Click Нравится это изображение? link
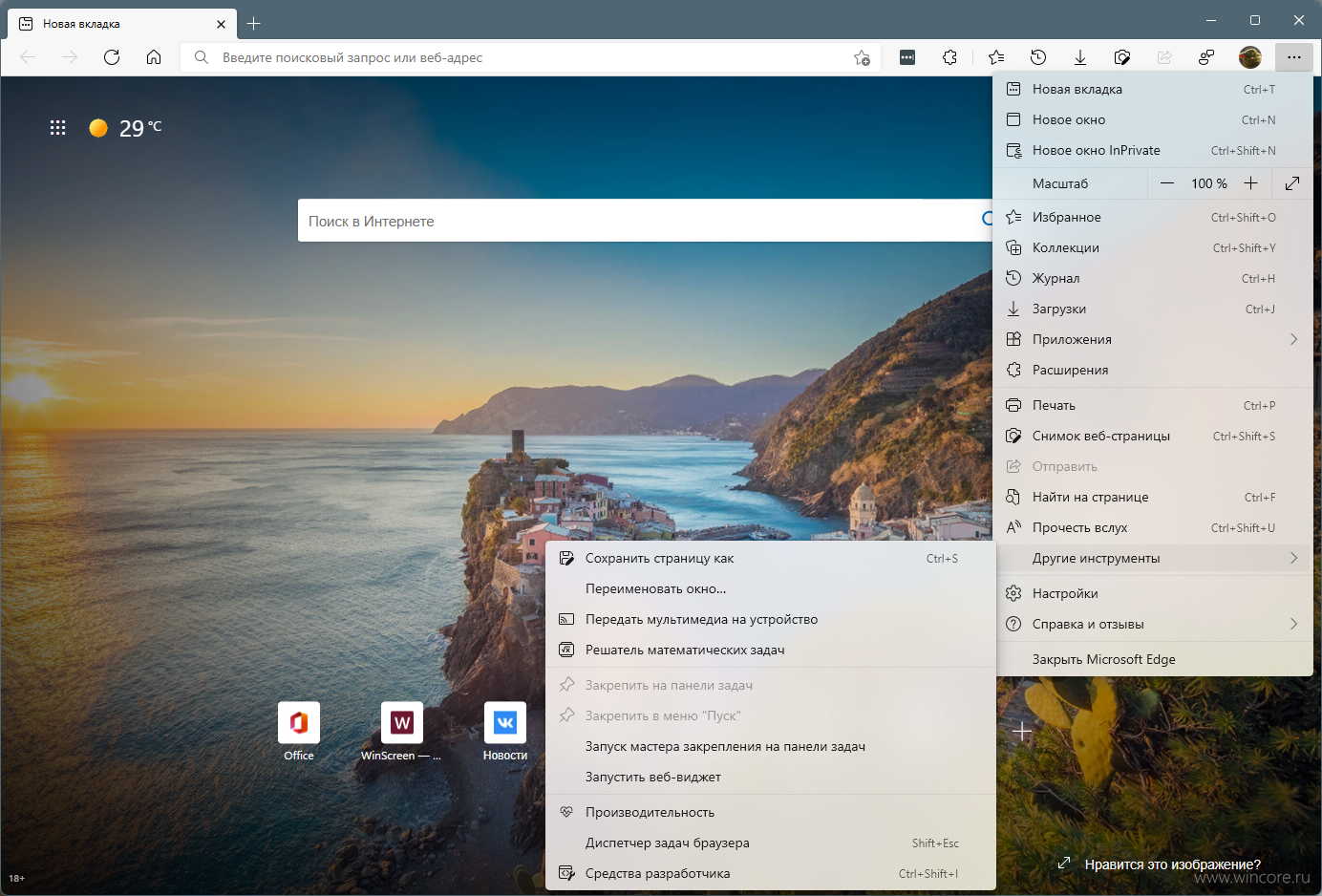The width and height of the screenshot is (1322, 896). click(x=1172, y=864)
